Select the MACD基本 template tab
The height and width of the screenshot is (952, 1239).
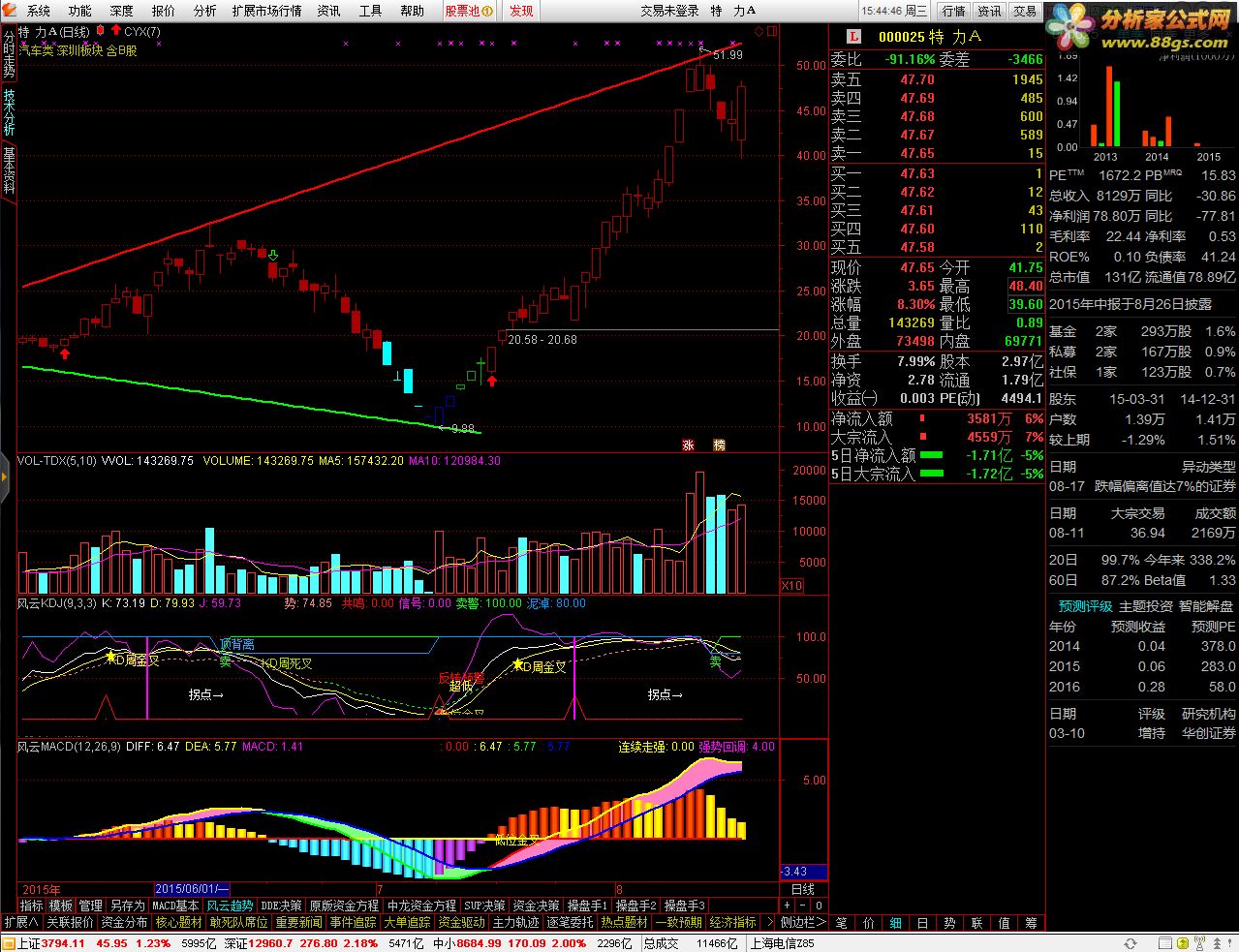[175, 906]
